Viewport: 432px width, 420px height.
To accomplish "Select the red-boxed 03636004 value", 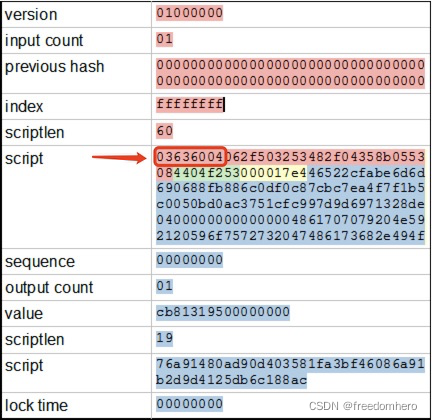I will click(190, 157).
